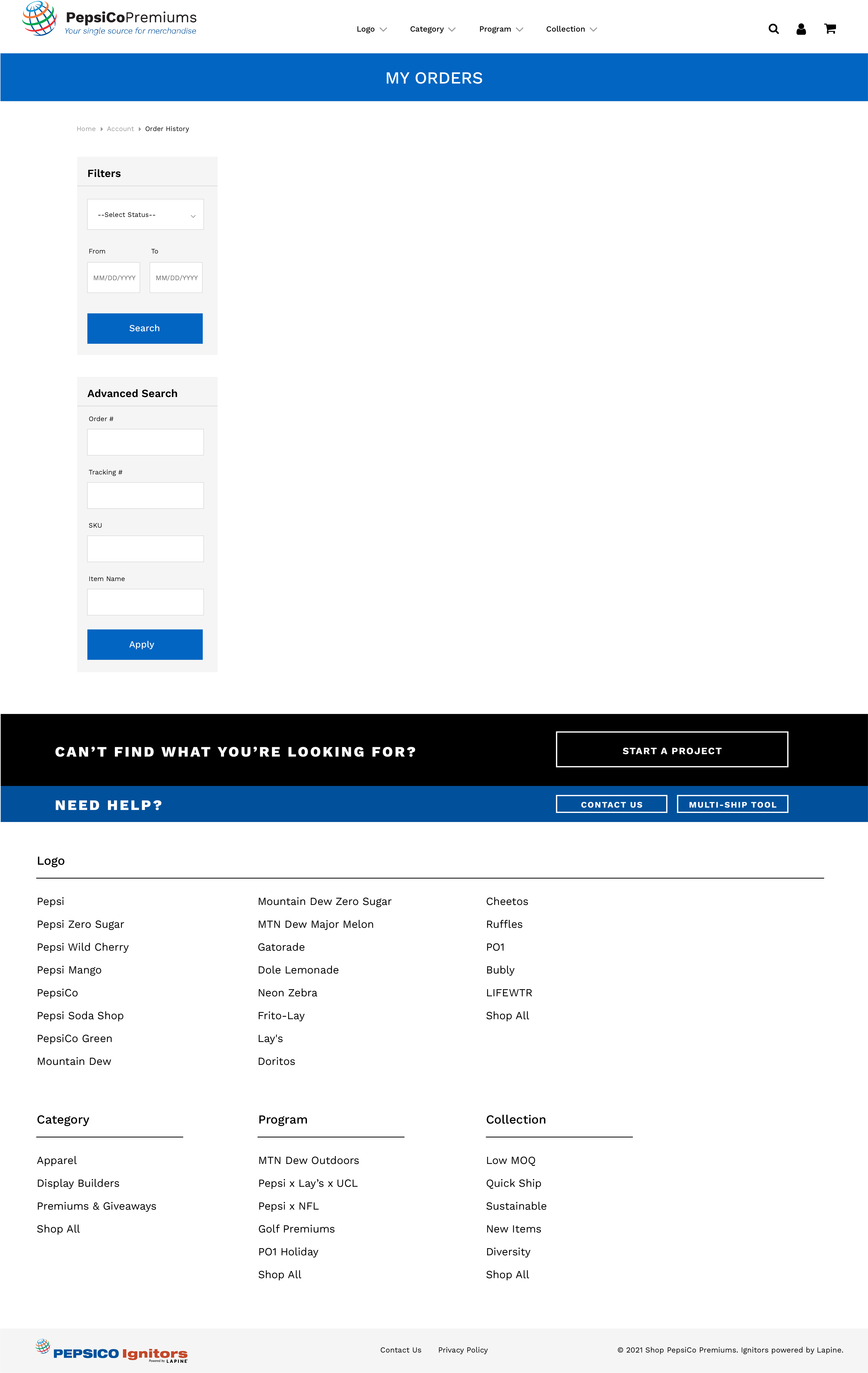Viewport: 868px width, 1373px height.
Task: Open Pepsi Soda Shop link
Action: tap(80, 1015)
